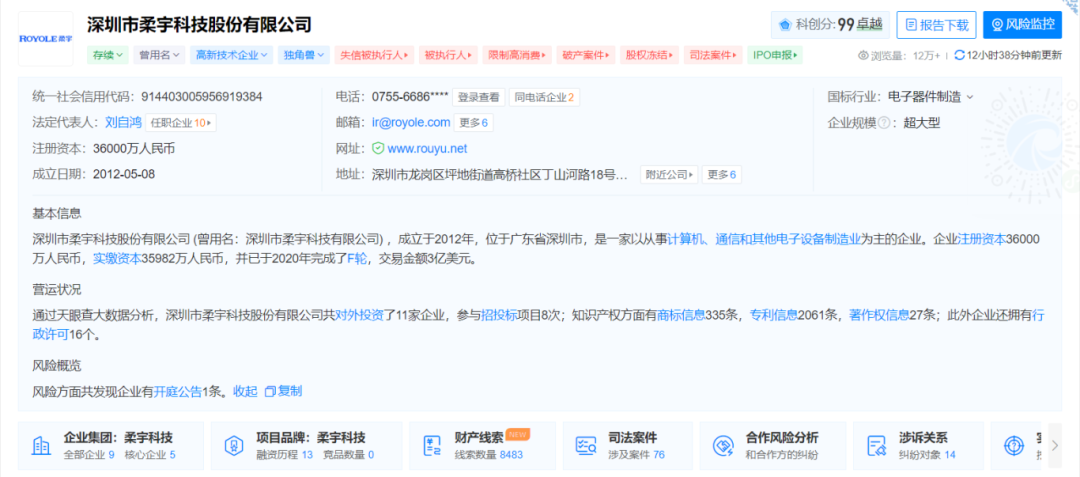Click 融资历程 13 count
The height and width of the screenshot is (477, 1080).
point(284,454)
